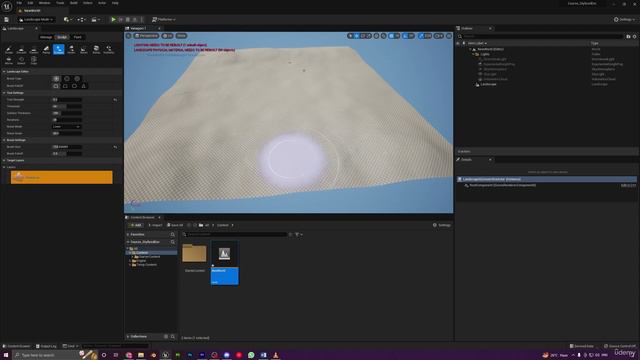
Task: Click Import in Content Browser
Action: click(155, 225)
